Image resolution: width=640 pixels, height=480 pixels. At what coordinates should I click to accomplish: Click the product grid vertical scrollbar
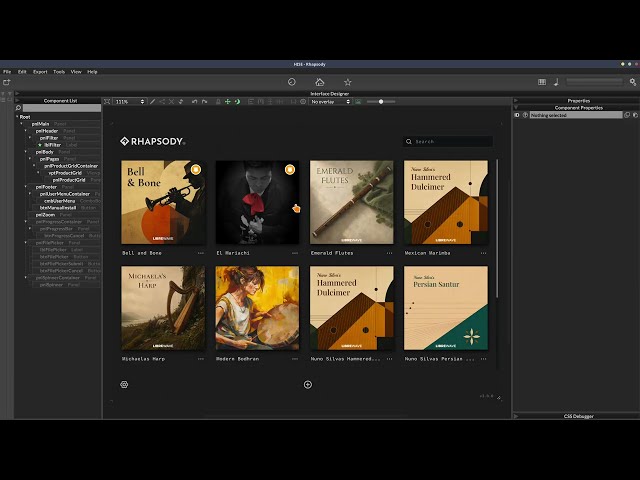[x=497, y=229]
